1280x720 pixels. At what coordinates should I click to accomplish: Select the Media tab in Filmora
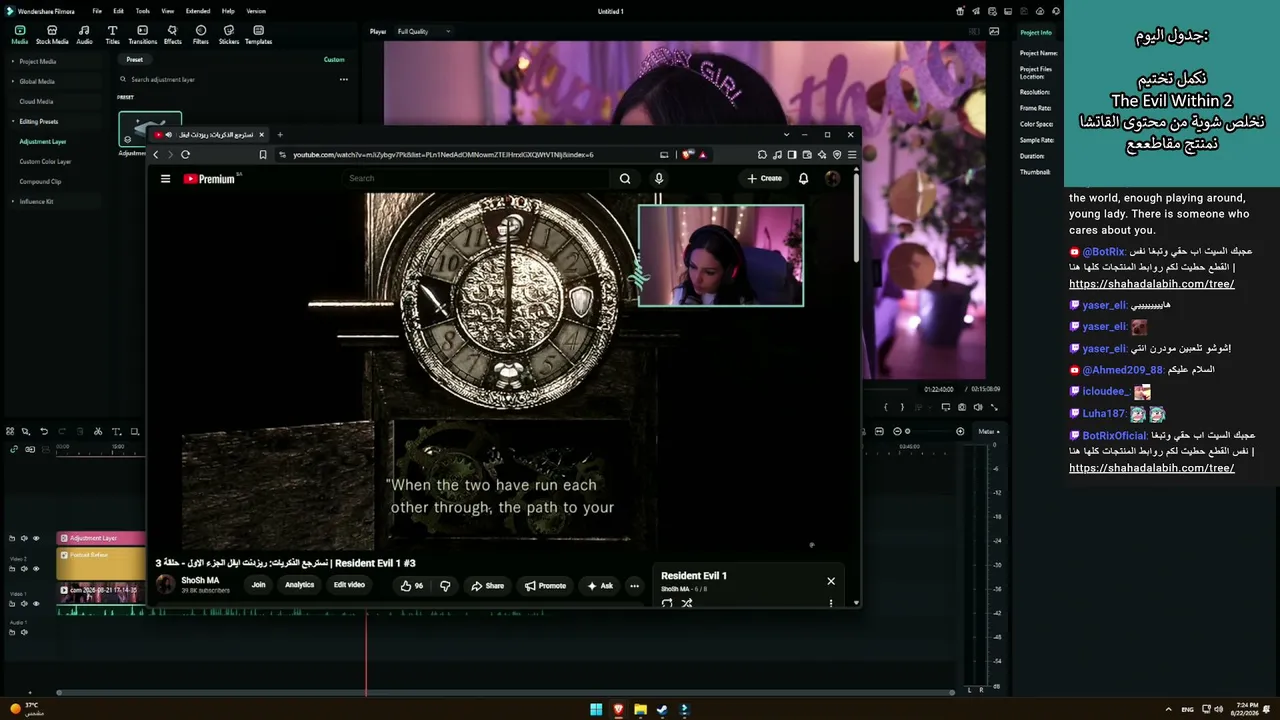click(x=20, y=35)
